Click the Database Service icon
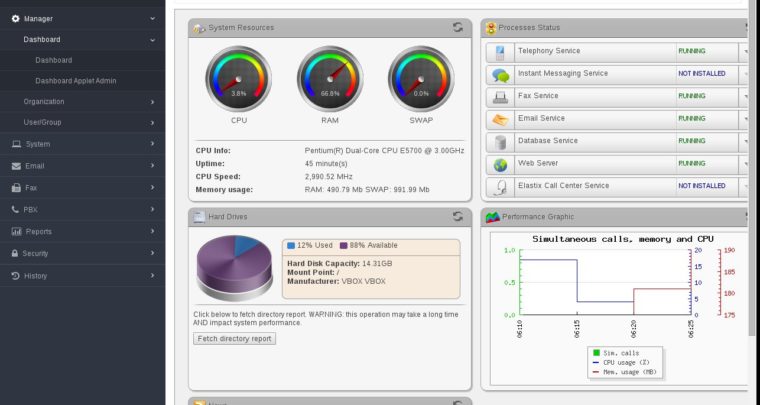 [499, 141]
